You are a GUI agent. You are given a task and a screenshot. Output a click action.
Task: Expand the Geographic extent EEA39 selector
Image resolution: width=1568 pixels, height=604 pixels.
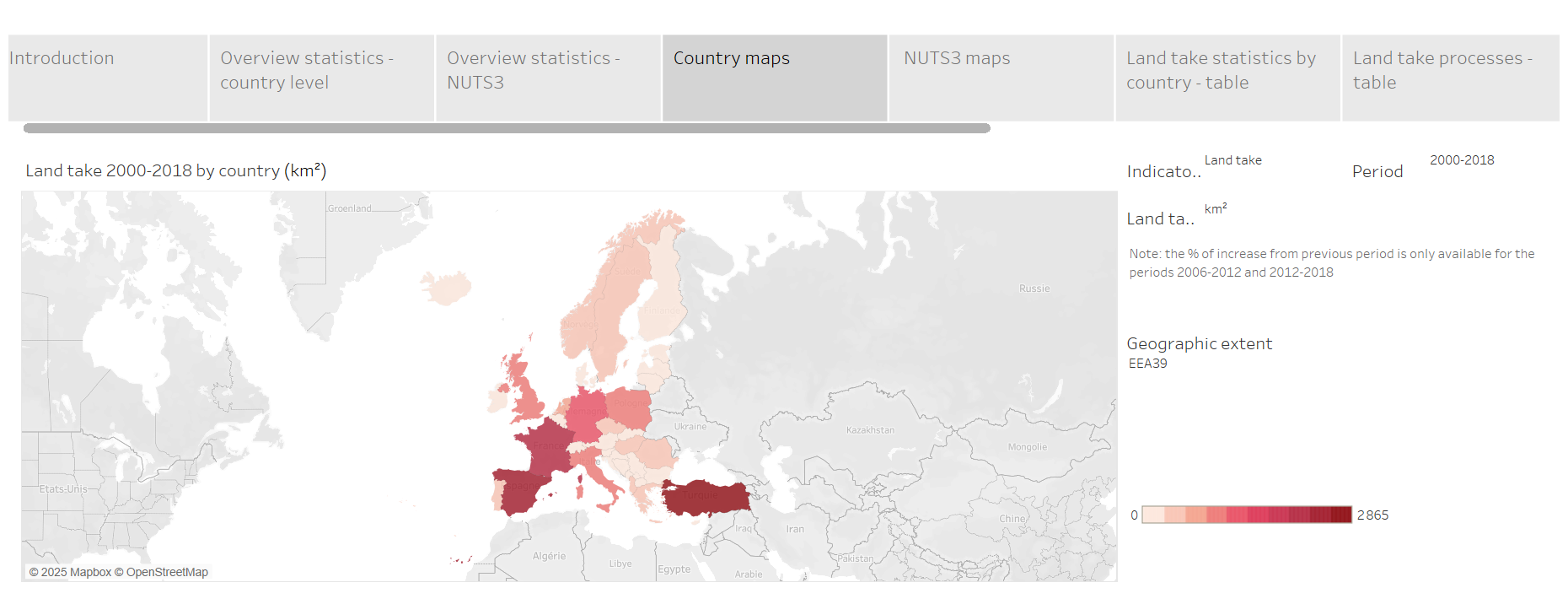(x=1148, y=364)
